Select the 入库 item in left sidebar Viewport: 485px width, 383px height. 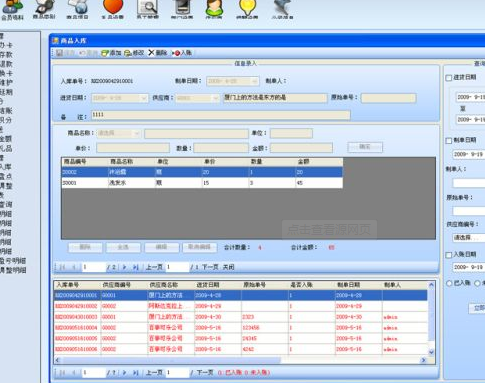(x=6, y=167)
